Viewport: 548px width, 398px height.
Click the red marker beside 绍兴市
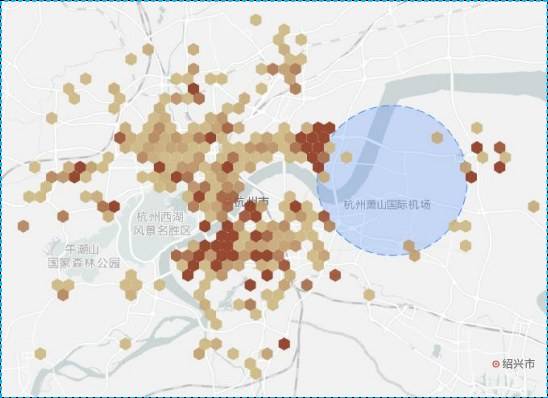tap(496, 364)
